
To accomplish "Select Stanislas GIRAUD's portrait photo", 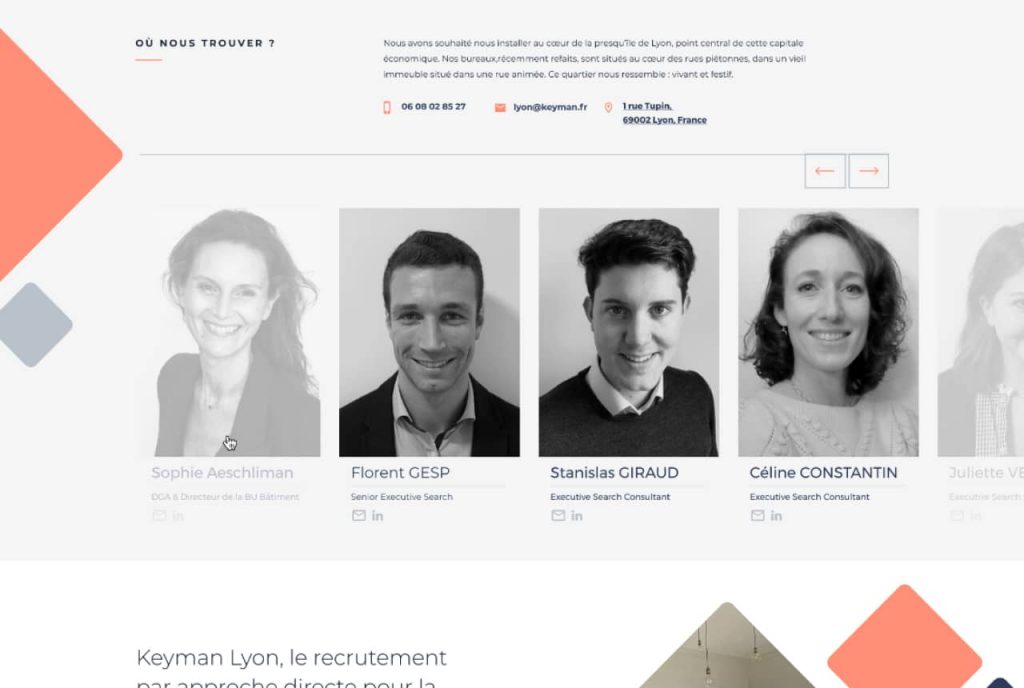I will [629, 332].
